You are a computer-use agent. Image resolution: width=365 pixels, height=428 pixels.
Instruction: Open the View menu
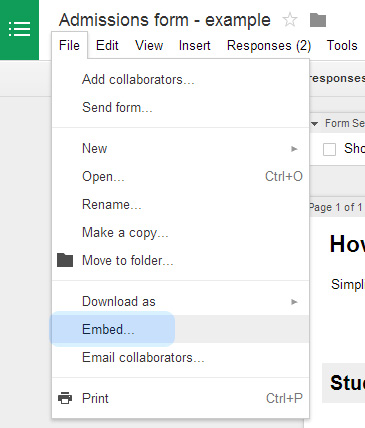(x=149, y=45)
